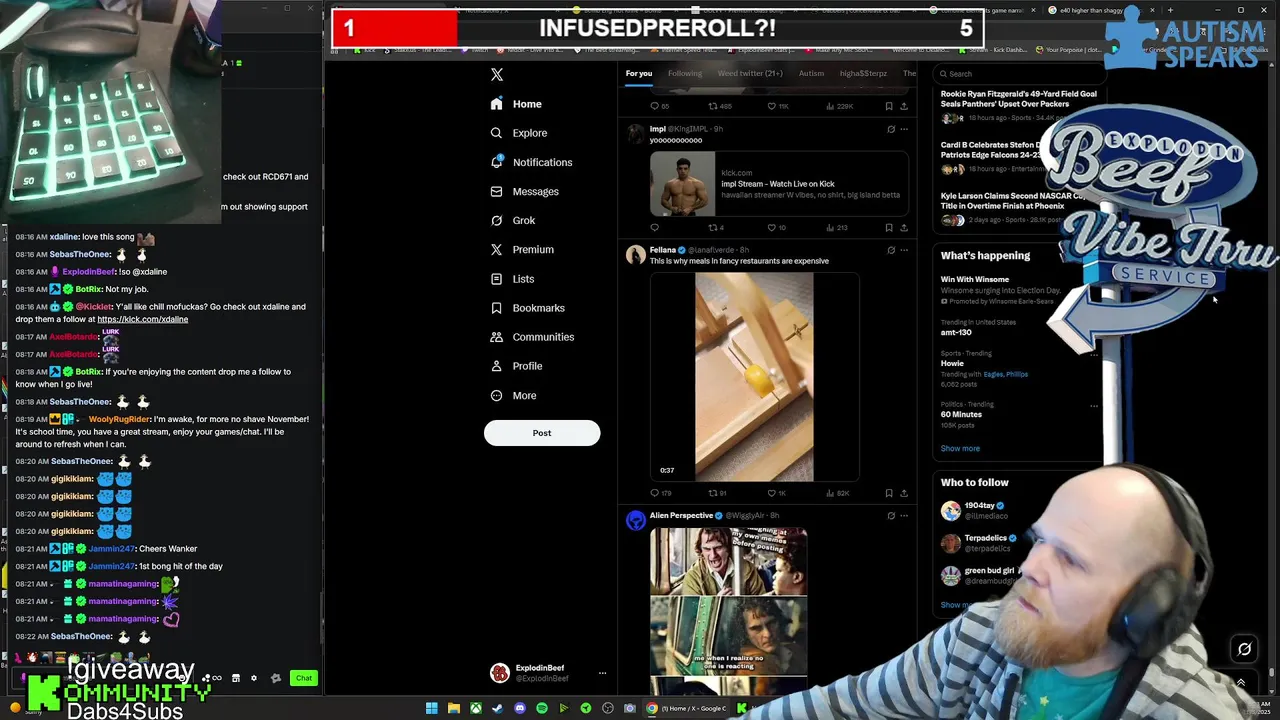Viewport: 1280px width, 720px height.
Task: Open Notifications in the X sidebar
Action: tap(531, 162)
